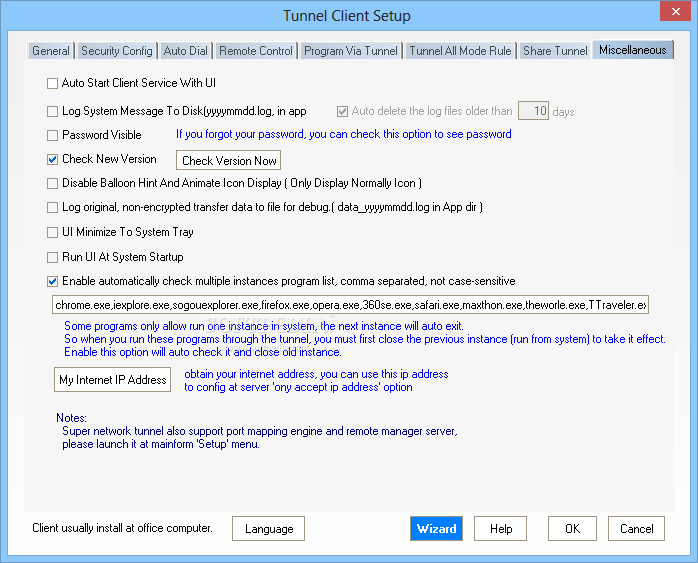Screen dimensions: 698x563
Task: Click the blue password hint text
Action: point(344,134)
